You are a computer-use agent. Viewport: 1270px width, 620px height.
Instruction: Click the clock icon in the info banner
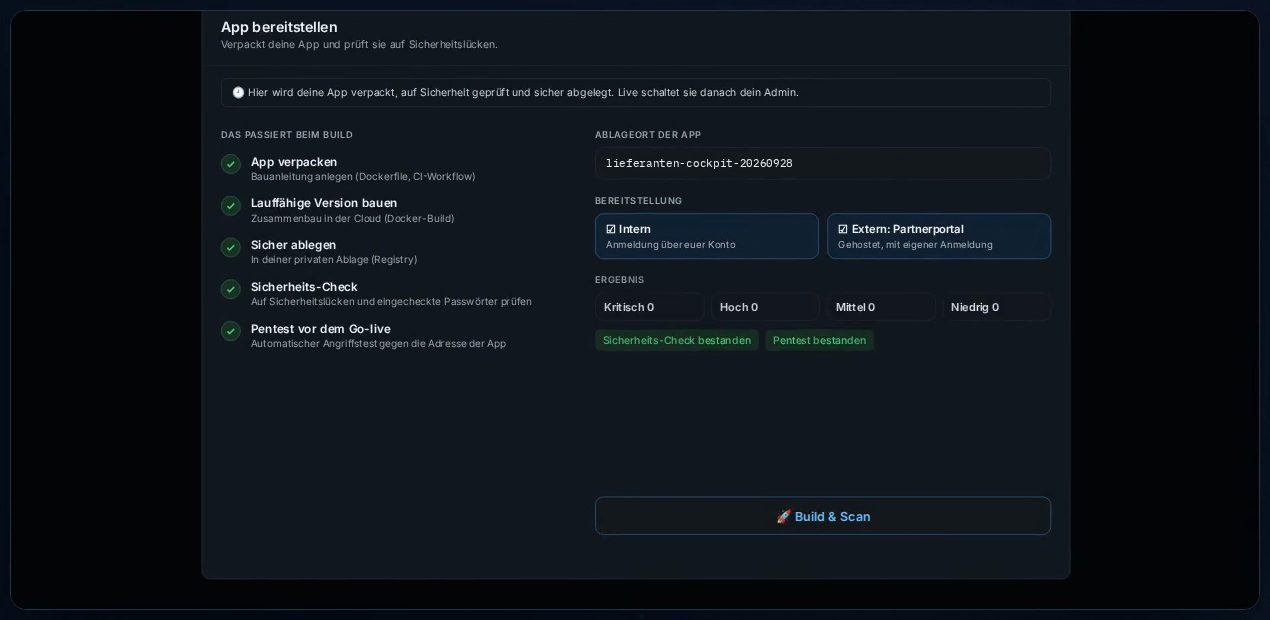pos(238,92)
